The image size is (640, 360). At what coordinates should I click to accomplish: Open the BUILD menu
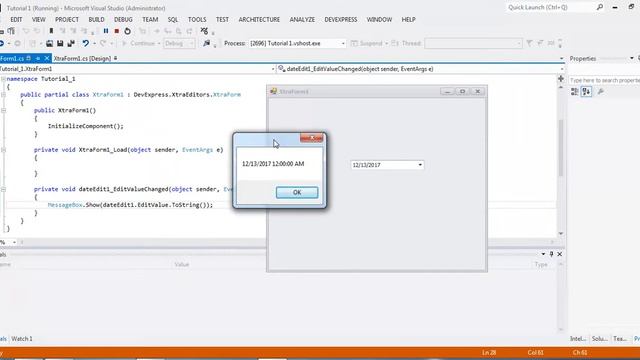[x=96, y=20]
